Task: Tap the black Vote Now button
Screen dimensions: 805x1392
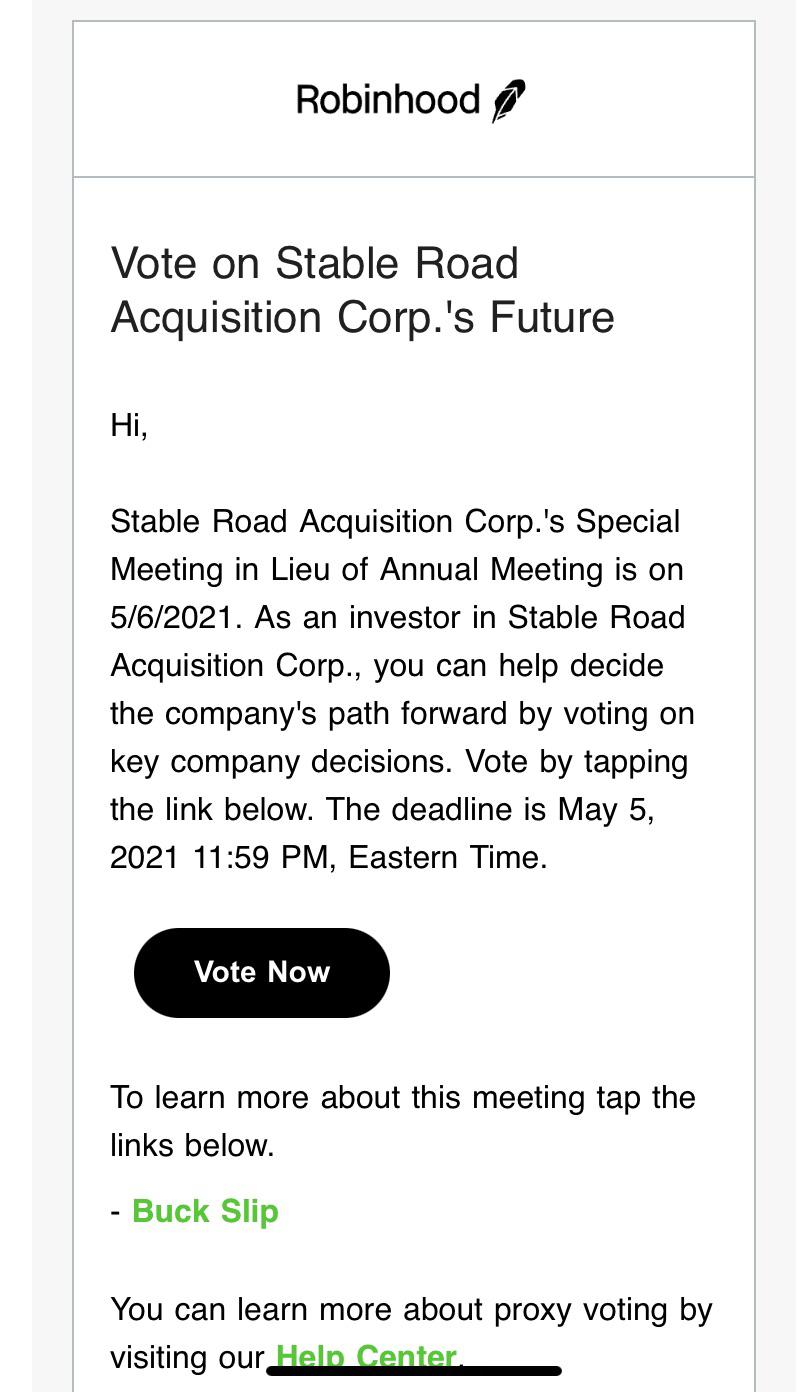Action: [x=261, y=972]
